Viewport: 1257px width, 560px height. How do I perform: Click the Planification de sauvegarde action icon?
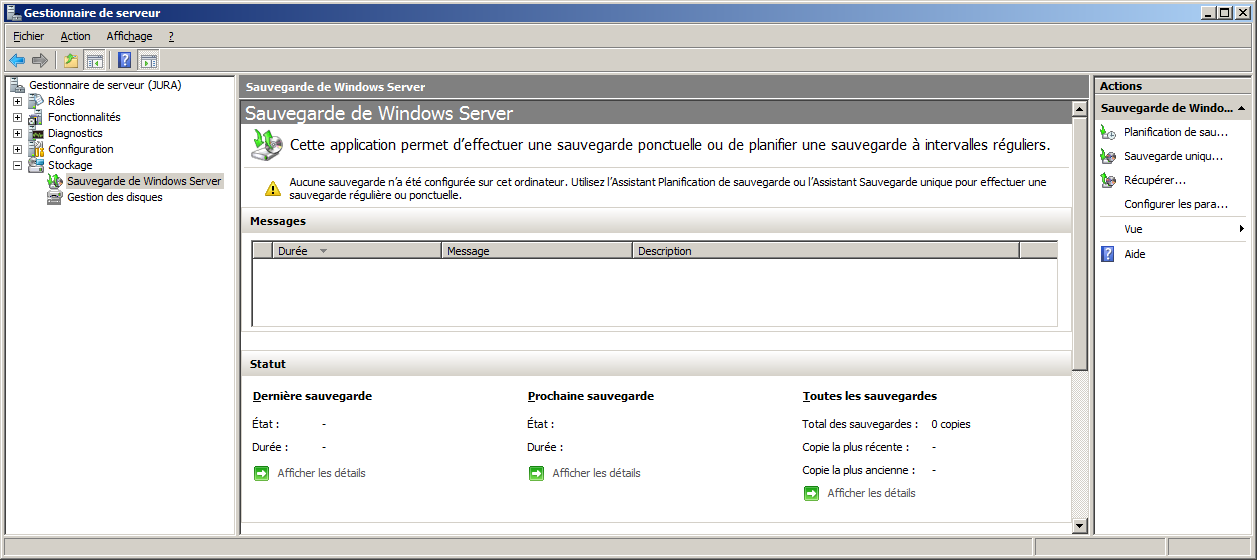pos(1108,132)
